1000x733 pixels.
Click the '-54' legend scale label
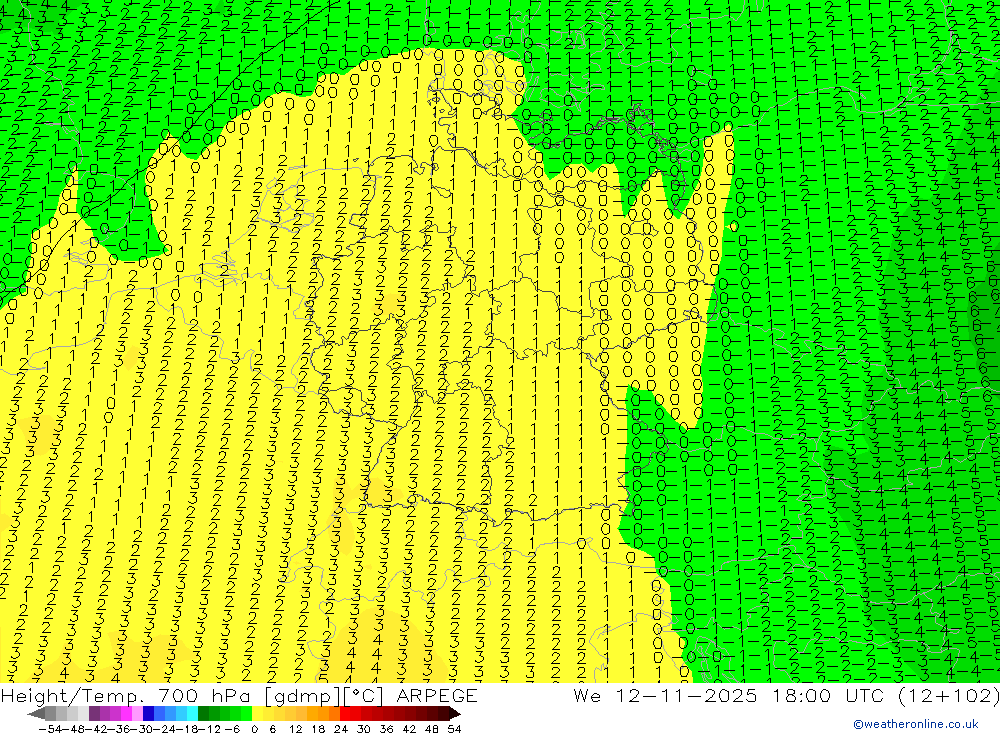pyautogui.click(x=48, y=729)
